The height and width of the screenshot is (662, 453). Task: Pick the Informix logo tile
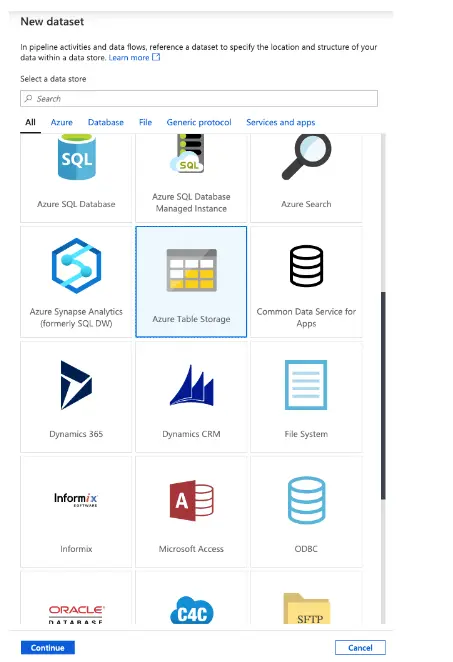76,499
